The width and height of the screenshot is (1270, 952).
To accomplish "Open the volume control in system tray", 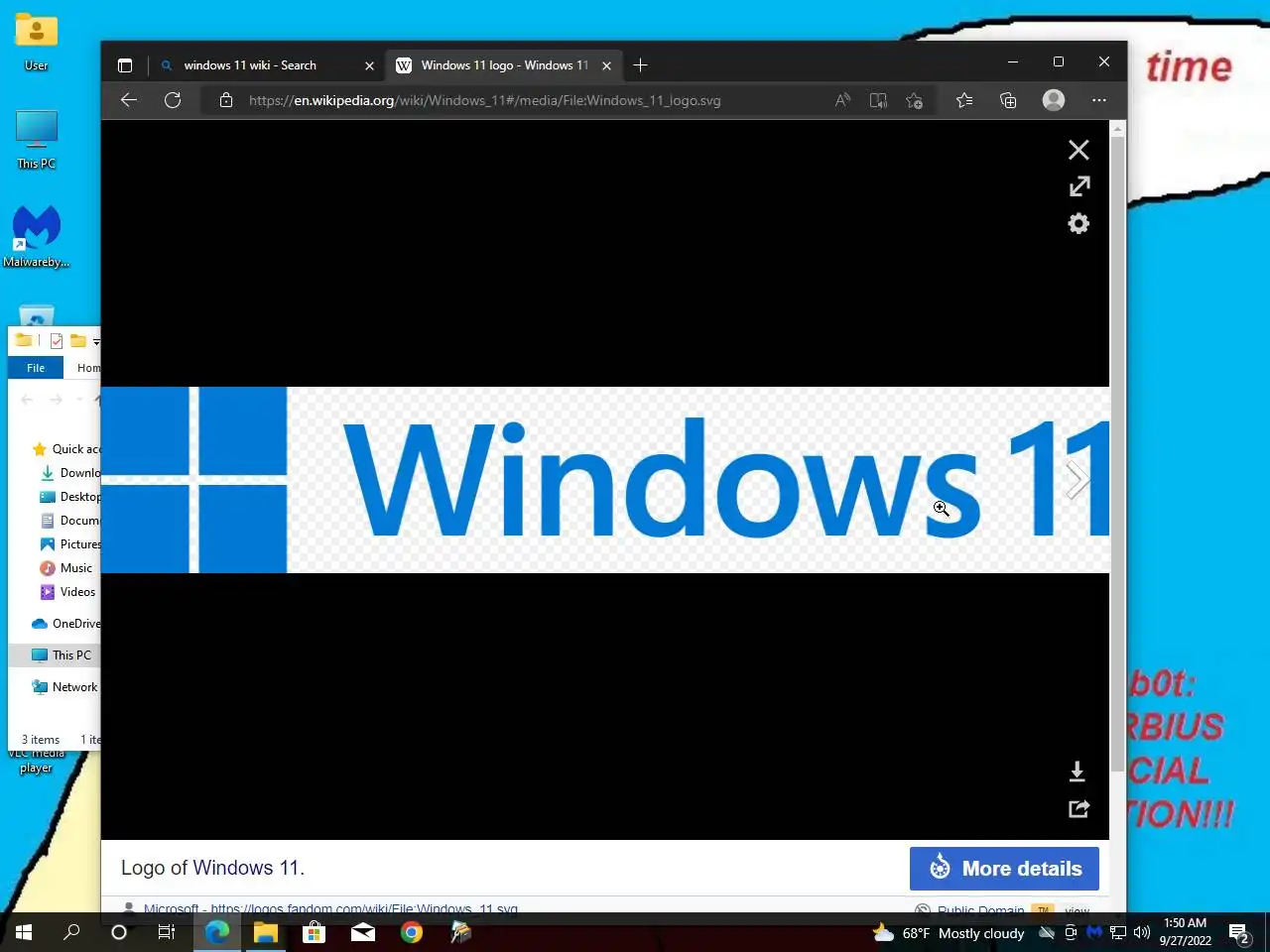I will (x=1142, y=932).
